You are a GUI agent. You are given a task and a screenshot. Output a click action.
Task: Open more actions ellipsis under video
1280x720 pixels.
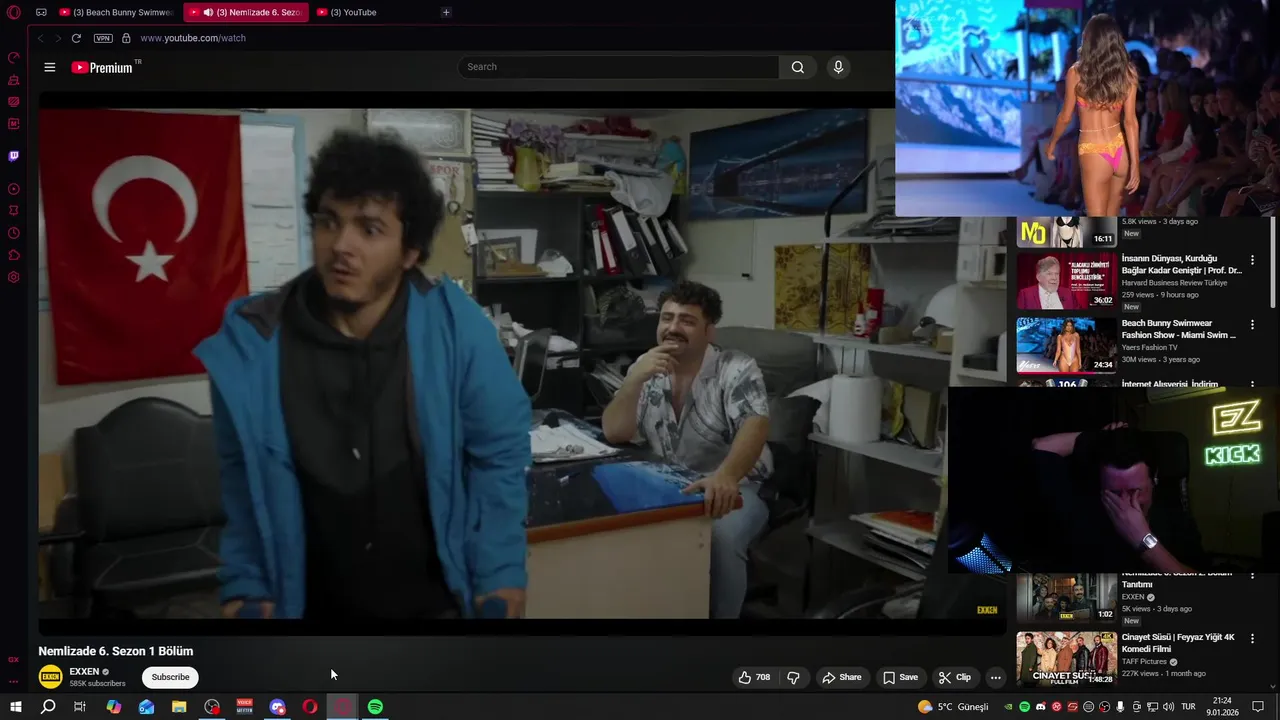coord(995,677)
